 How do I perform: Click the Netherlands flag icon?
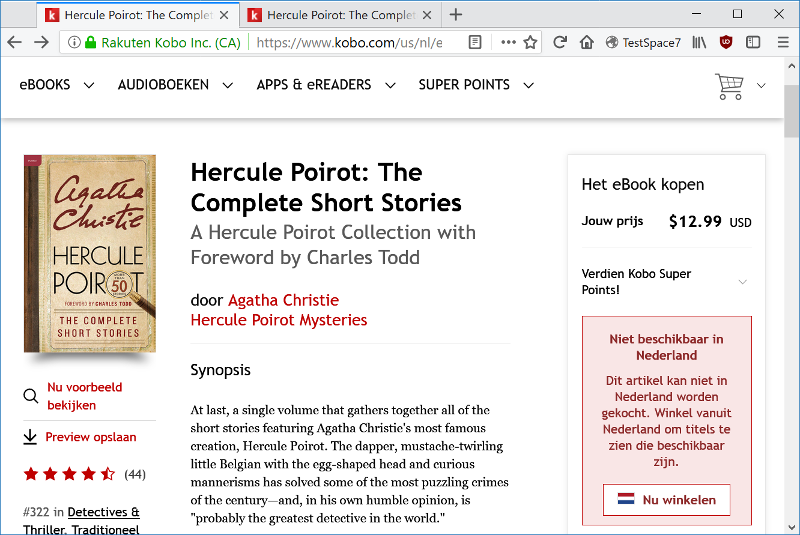pos(626,499)
